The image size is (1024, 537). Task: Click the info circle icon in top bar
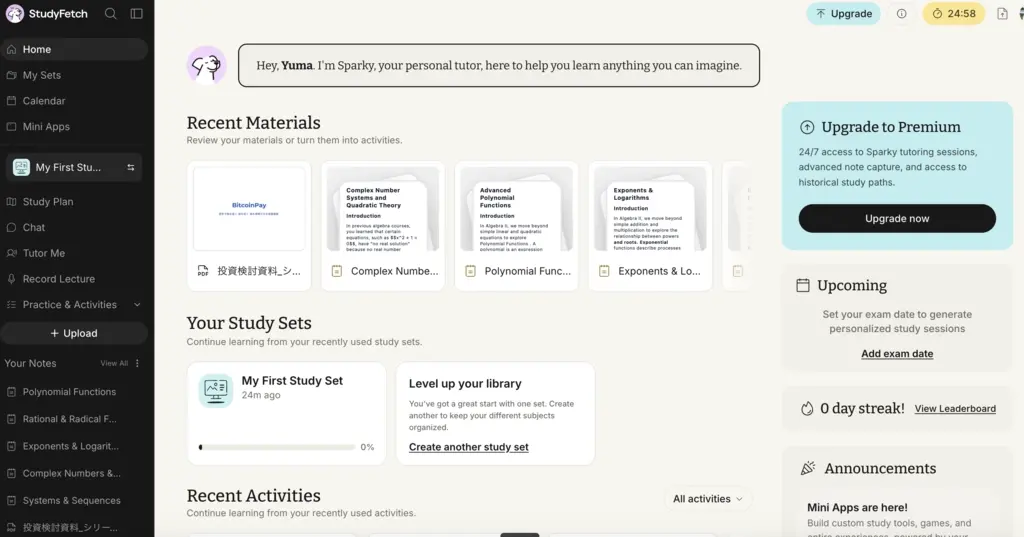coord(901,14)
